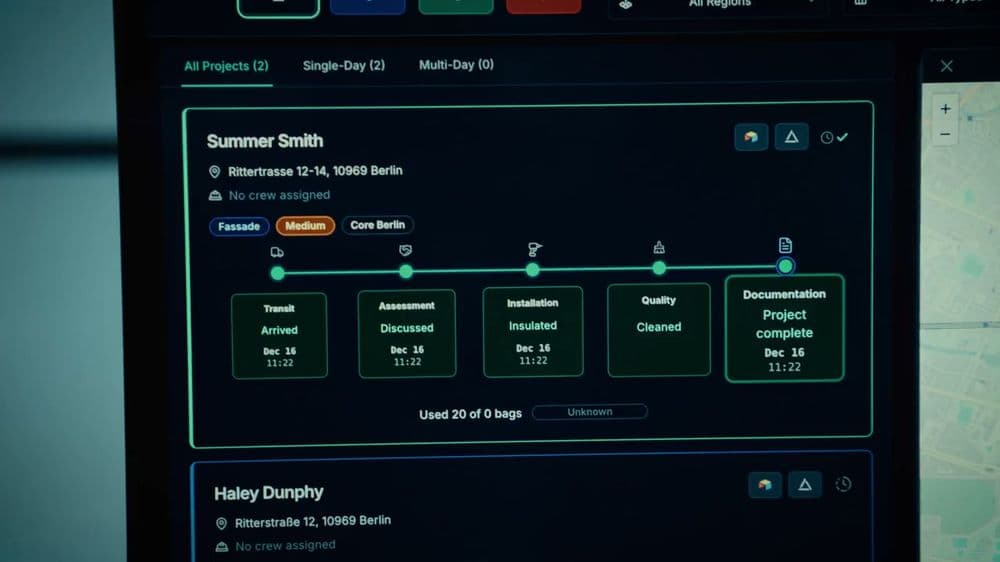Click the Medium priority badge
Image resolution: width=1000 pixels, height=562 pixels.
pos(305,226)
